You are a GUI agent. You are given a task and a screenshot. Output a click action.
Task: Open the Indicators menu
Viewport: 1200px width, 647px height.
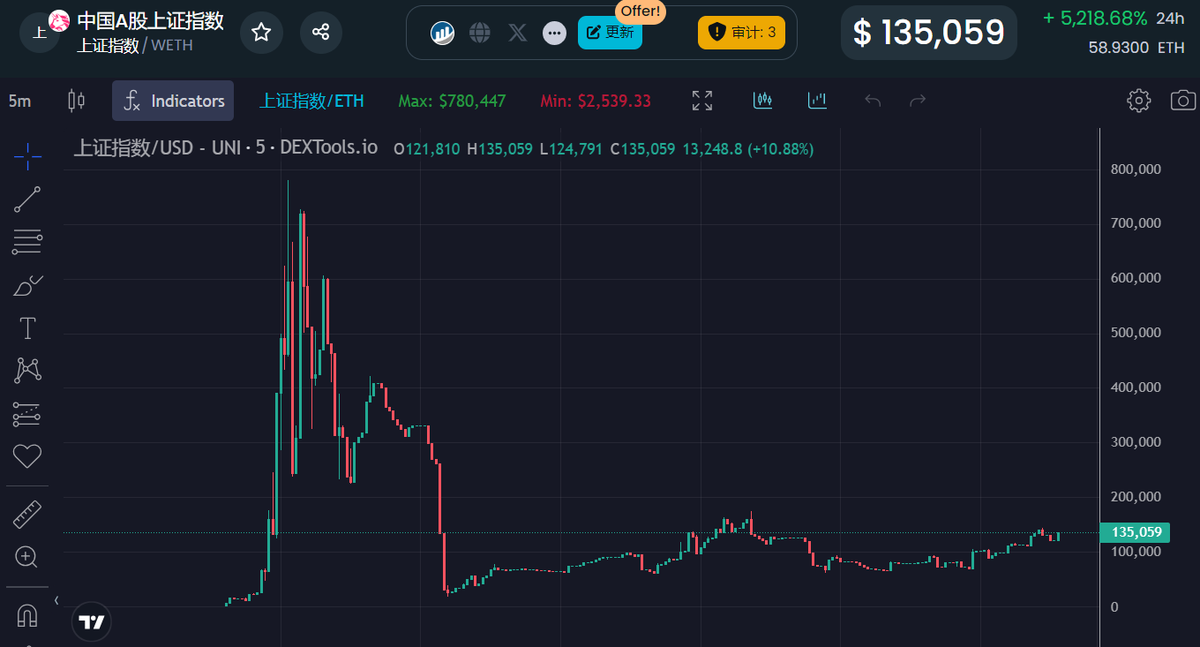(x=173, y=101)
